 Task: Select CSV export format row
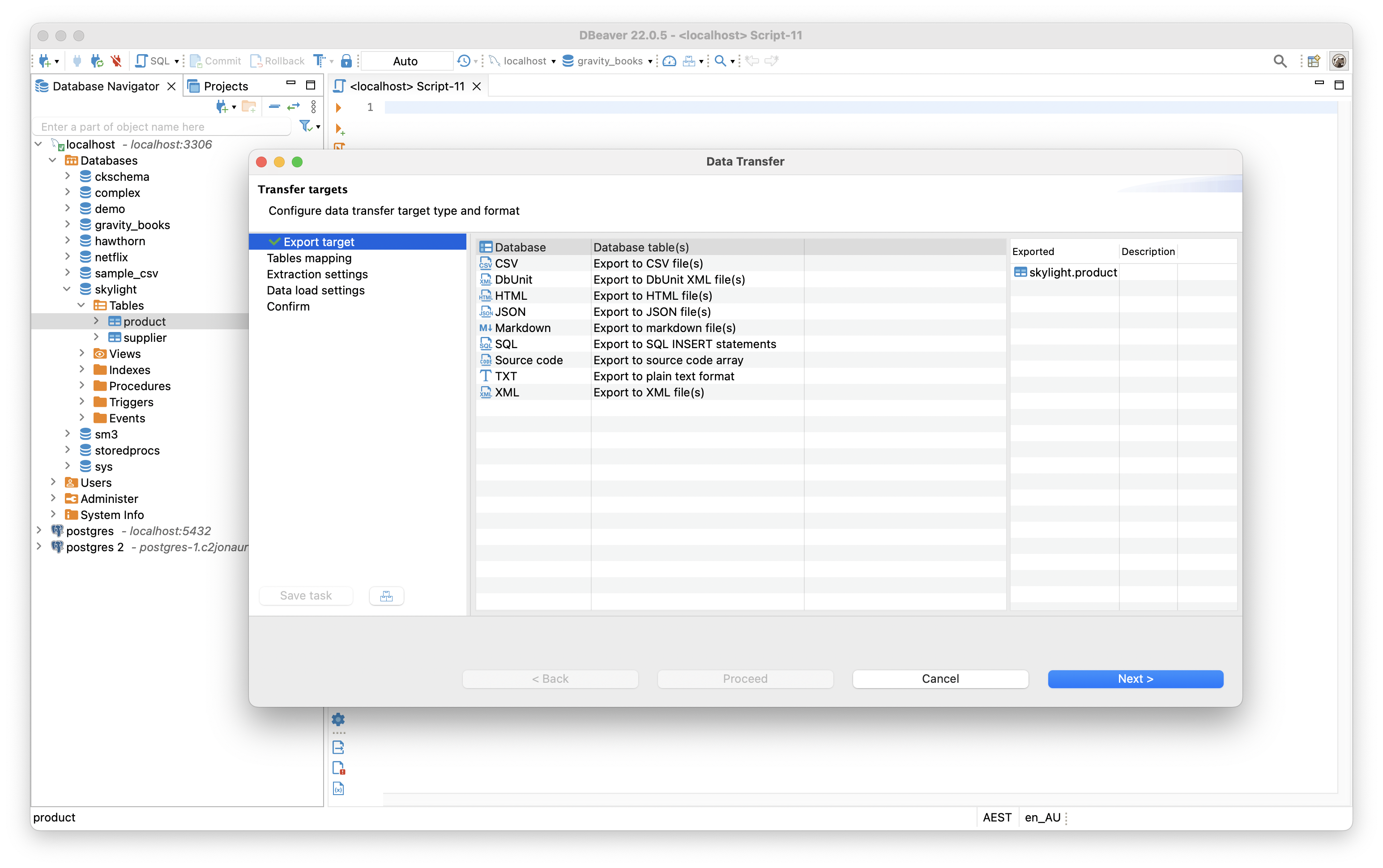[x=506, y=264]
